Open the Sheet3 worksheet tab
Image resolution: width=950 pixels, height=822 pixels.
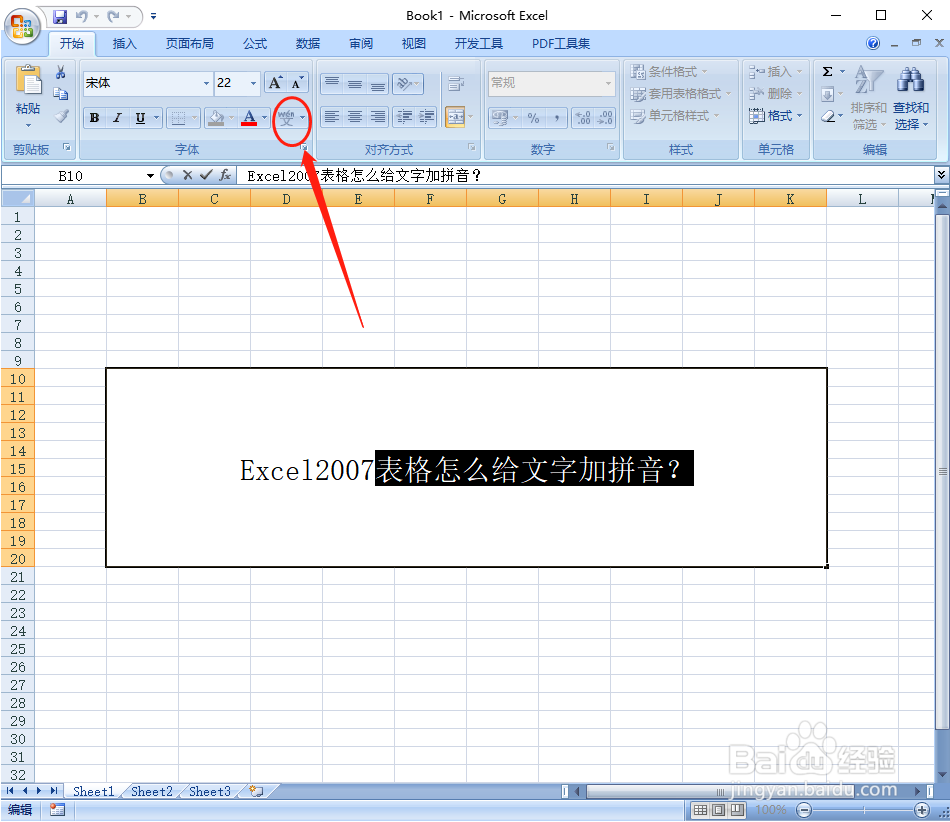(x=210, y=791)
